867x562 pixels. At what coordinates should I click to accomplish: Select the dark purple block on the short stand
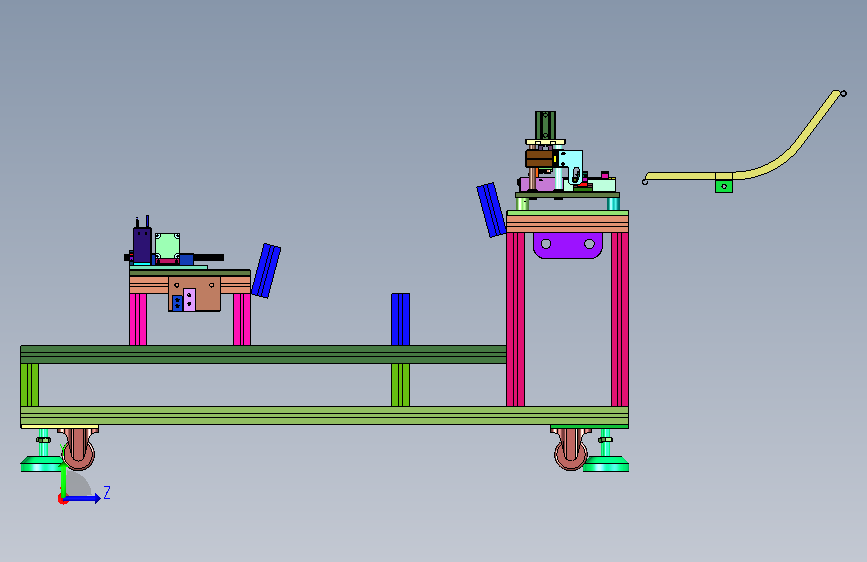[x=142, y=244]
